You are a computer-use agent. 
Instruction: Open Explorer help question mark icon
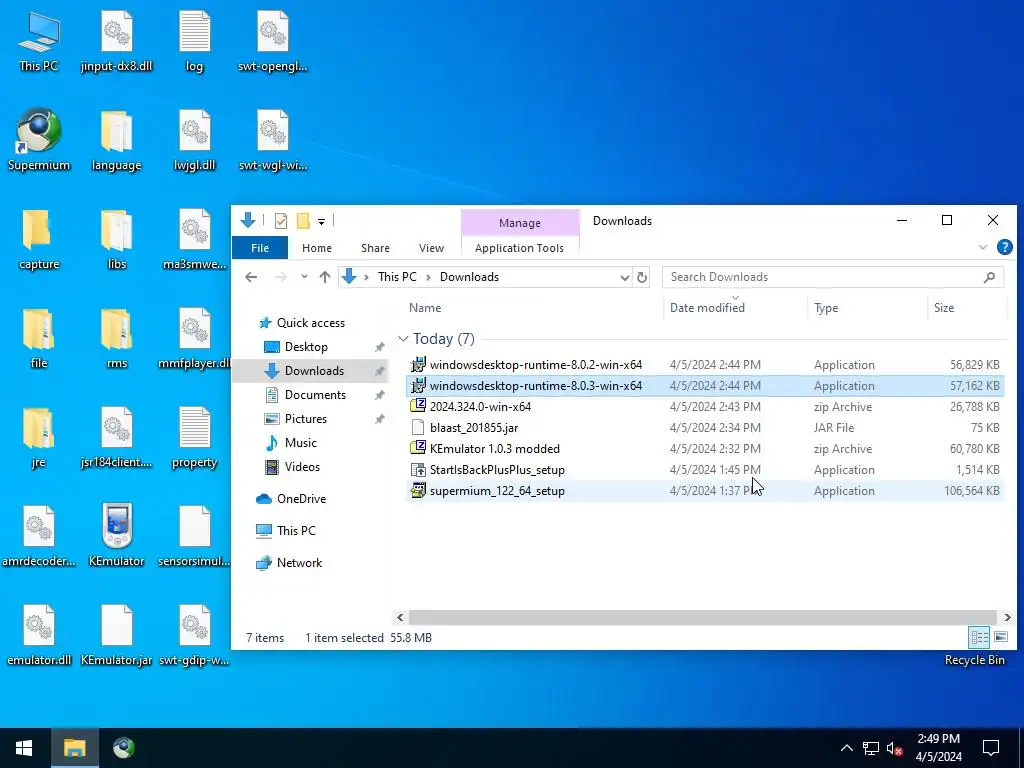[1004, 247]
